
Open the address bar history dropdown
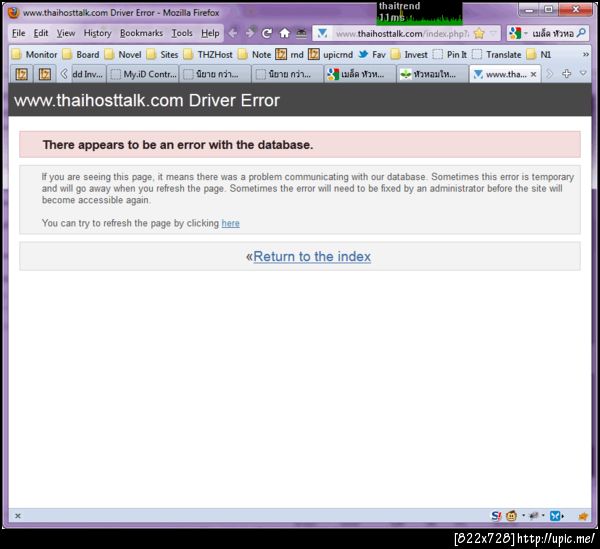coord(493,33)
